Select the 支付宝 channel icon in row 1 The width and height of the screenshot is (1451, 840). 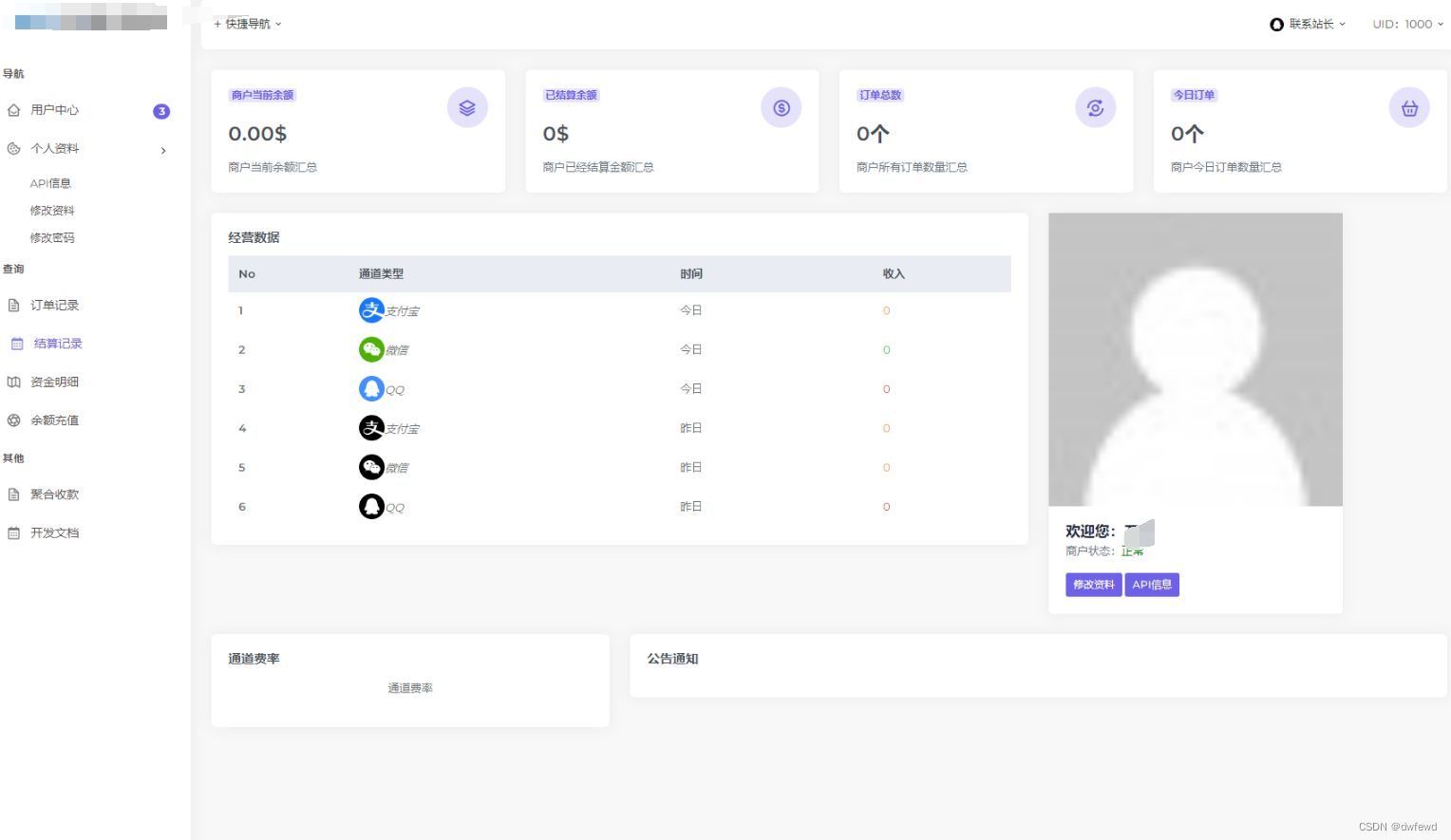(371, 309)
